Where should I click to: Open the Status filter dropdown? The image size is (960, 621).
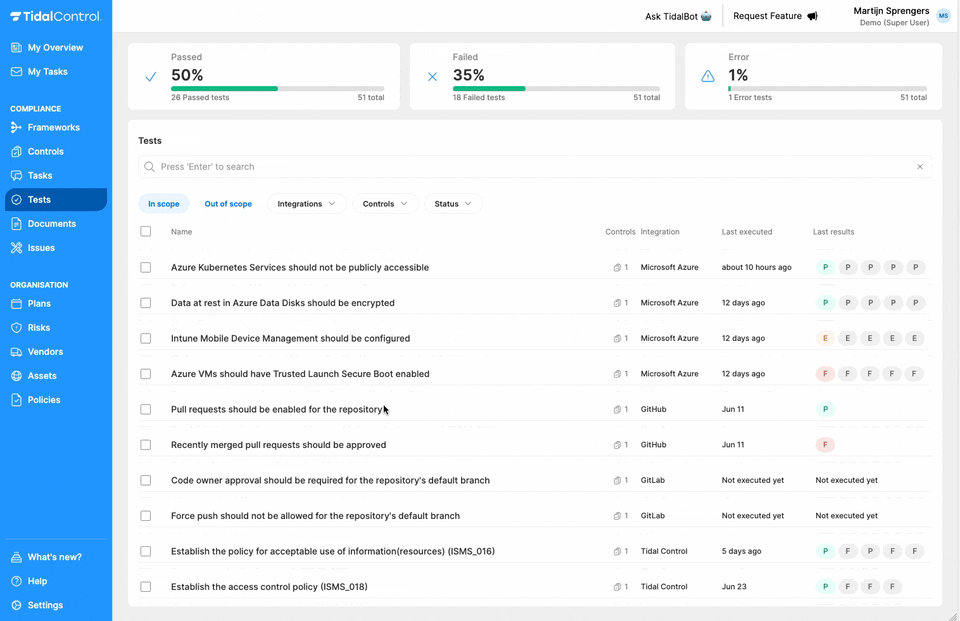point(453,203)
